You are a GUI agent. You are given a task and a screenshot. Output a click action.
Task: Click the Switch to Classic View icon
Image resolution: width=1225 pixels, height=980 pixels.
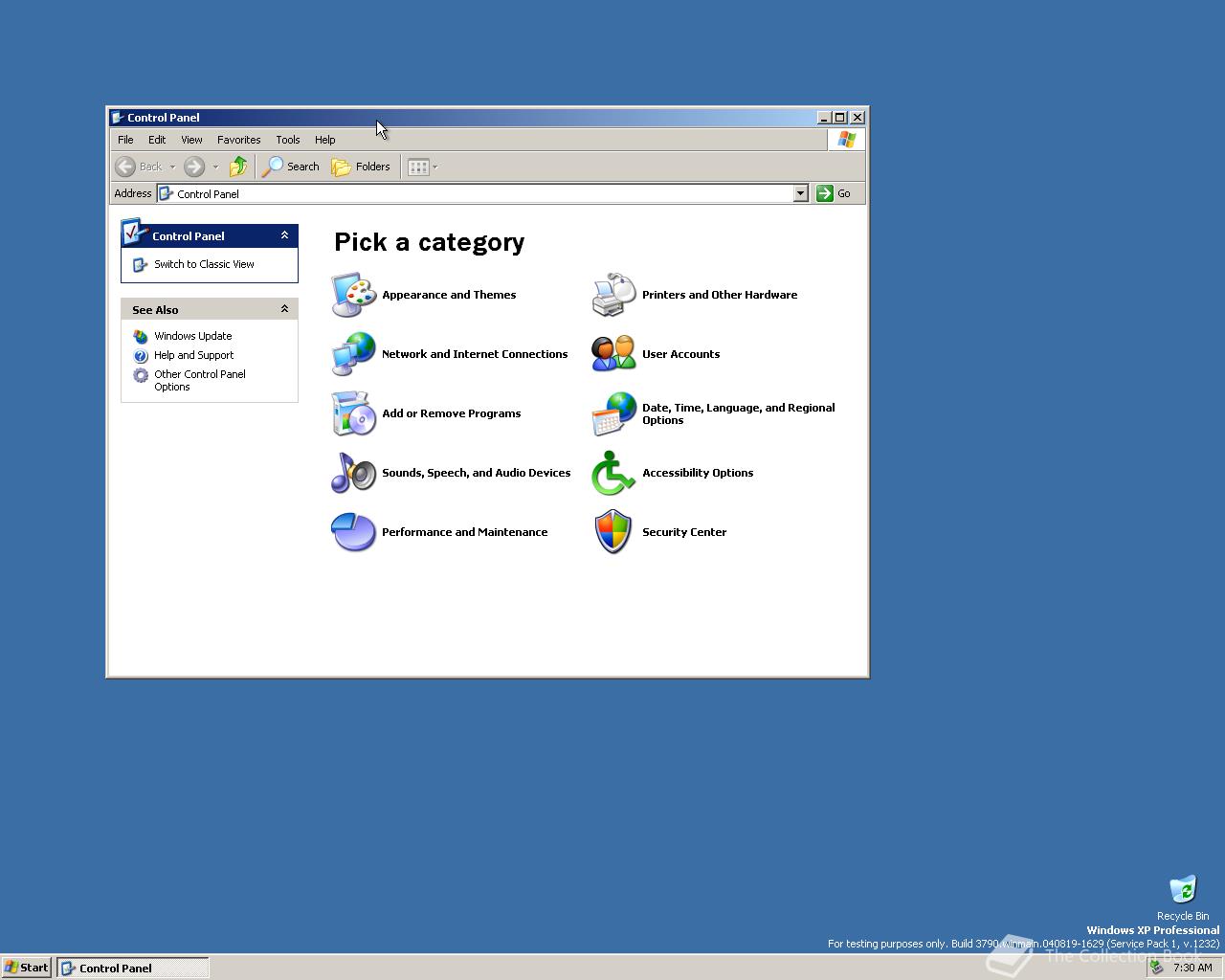point(140,264)
